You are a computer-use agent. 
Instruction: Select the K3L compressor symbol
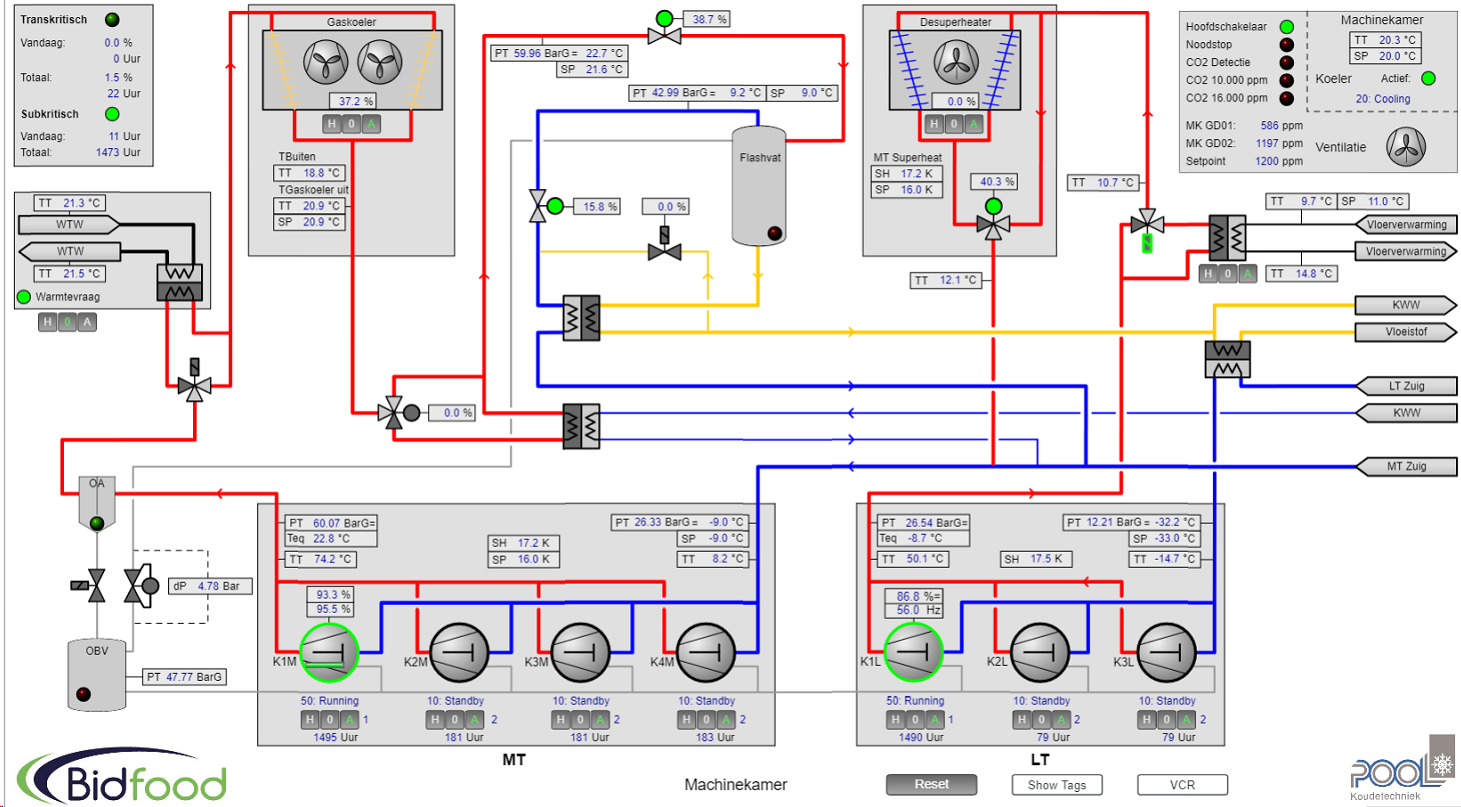(1165, 651)
